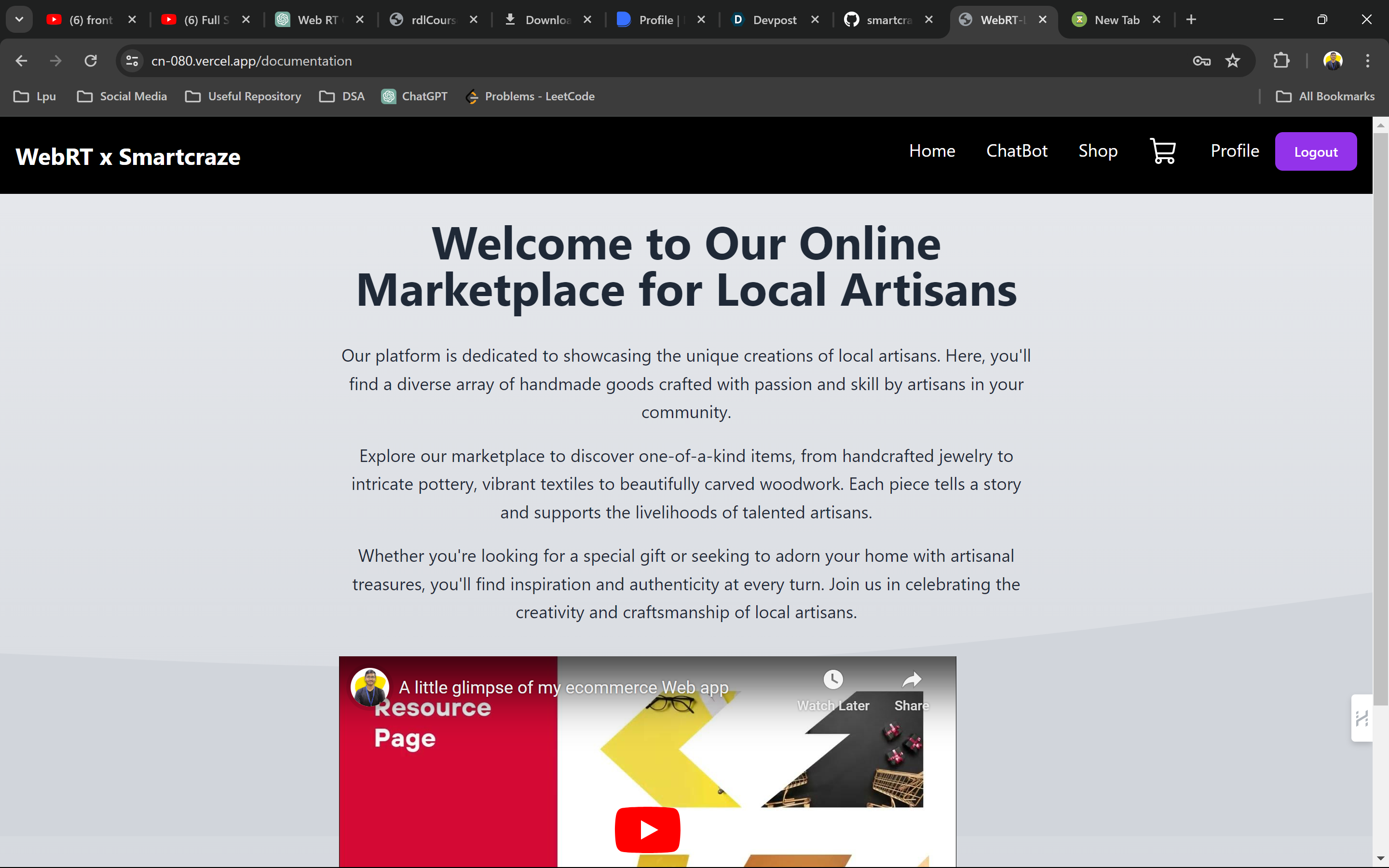Play the embedded YouTube video
Screen dimensions: 1389x868
coord(647,829)
